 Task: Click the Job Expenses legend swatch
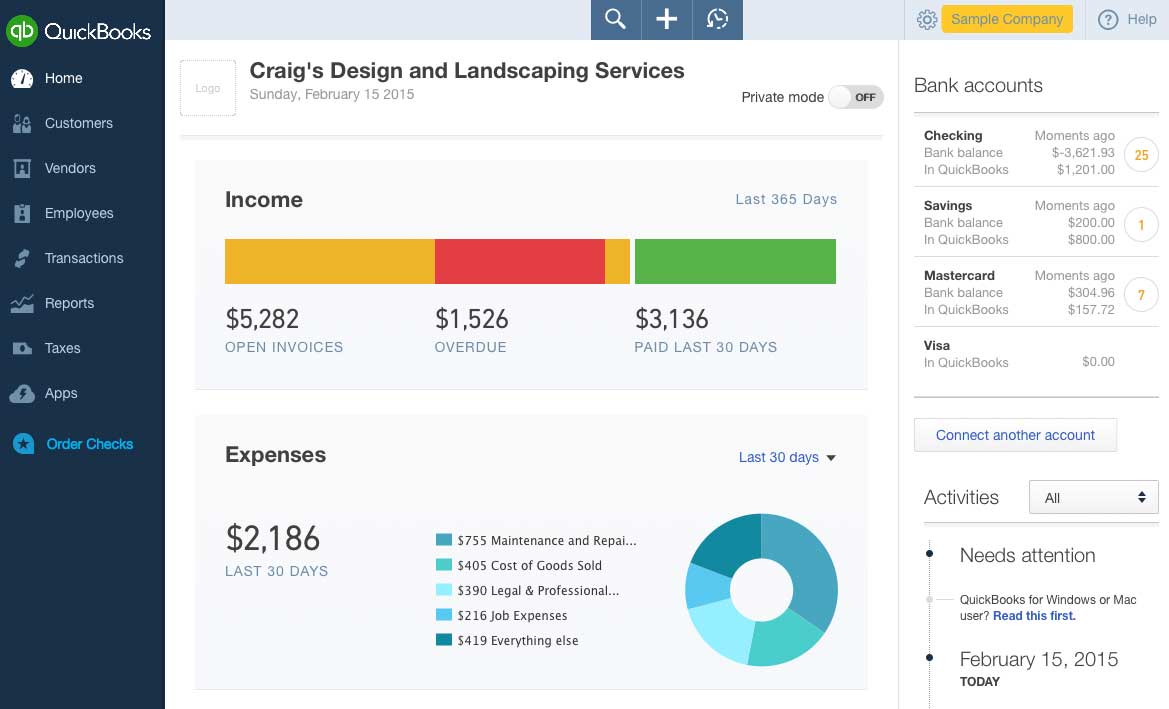444,615
